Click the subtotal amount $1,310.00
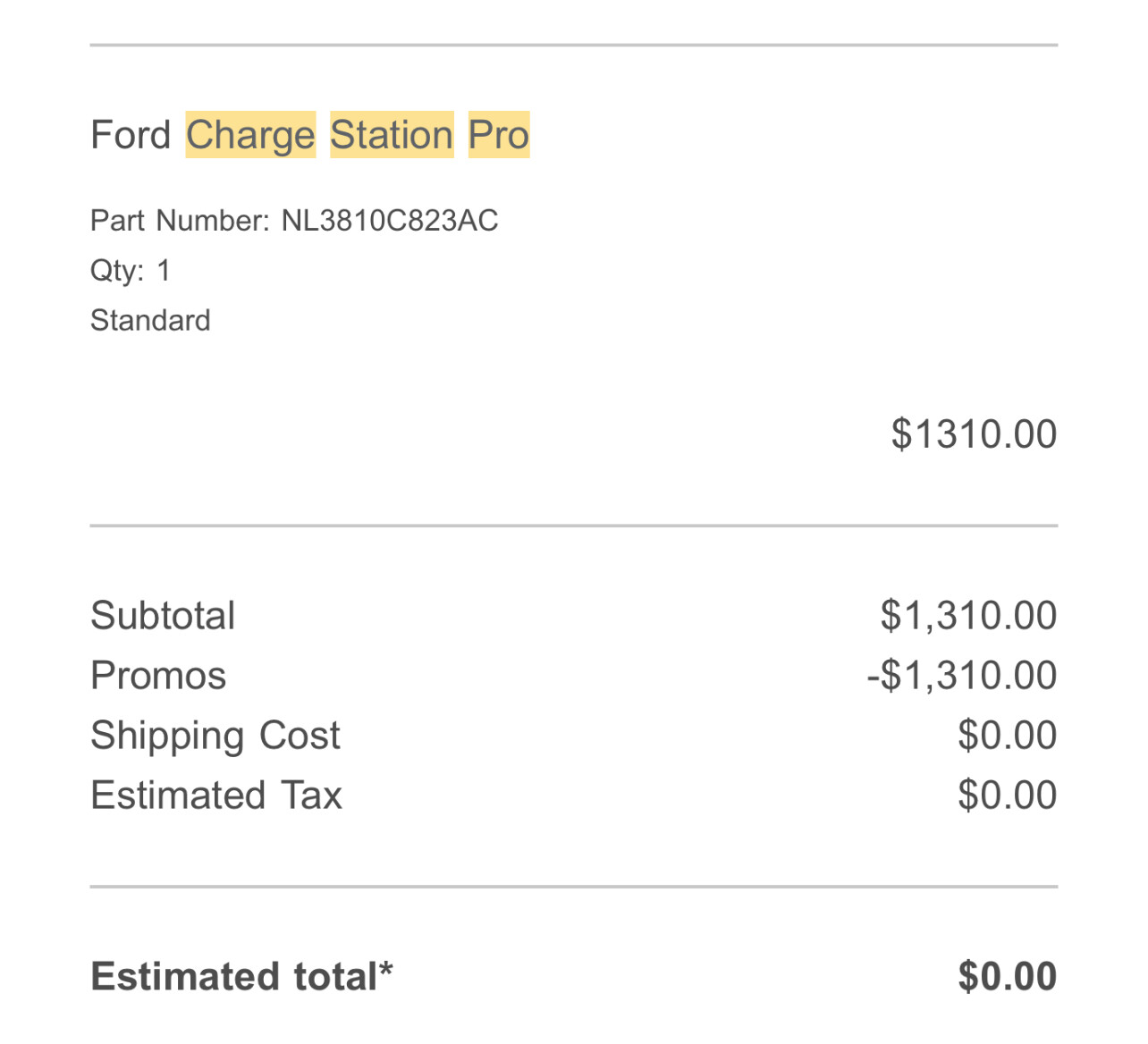Viewport: 1148px width, 1044px height. pyautogui.click(x=968, y=616)
